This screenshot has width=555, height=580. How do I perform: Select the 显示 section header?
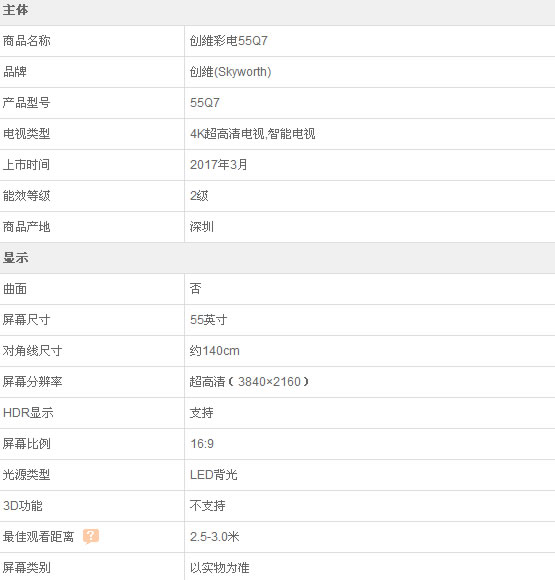278,258
